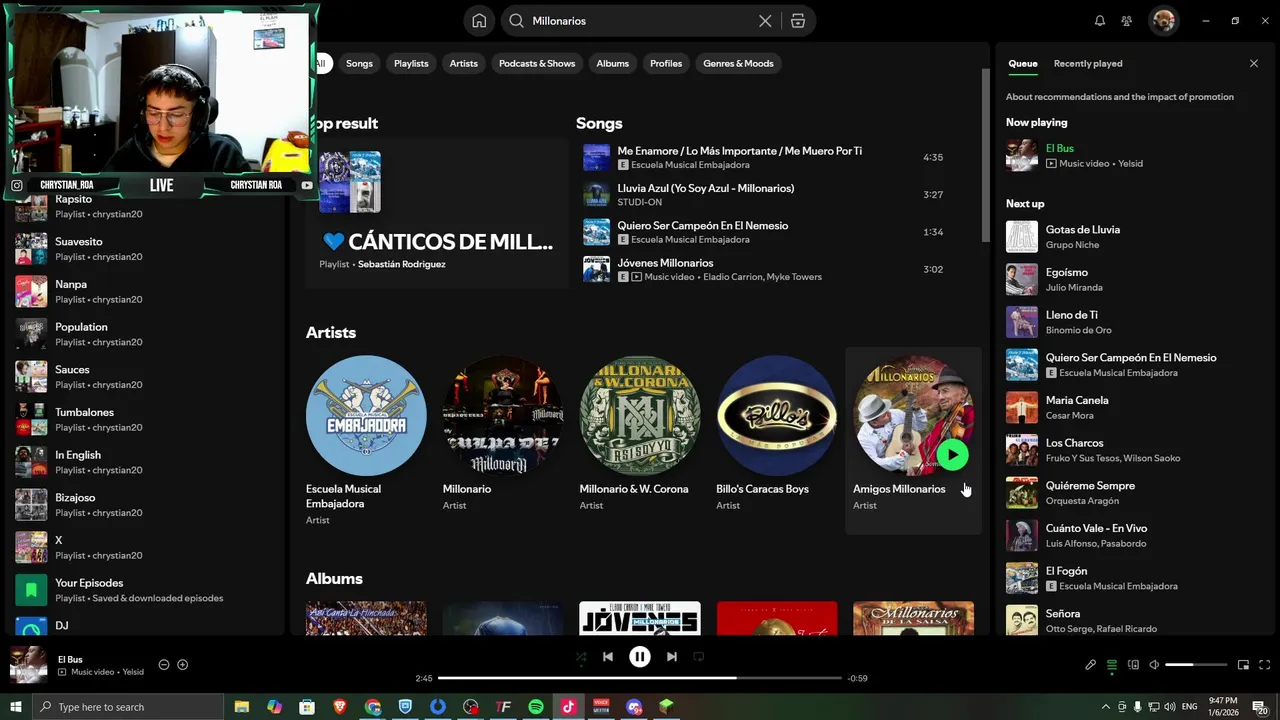
Task: Open recommendations and promotion info link
Action: click(x=1119, y=97)
